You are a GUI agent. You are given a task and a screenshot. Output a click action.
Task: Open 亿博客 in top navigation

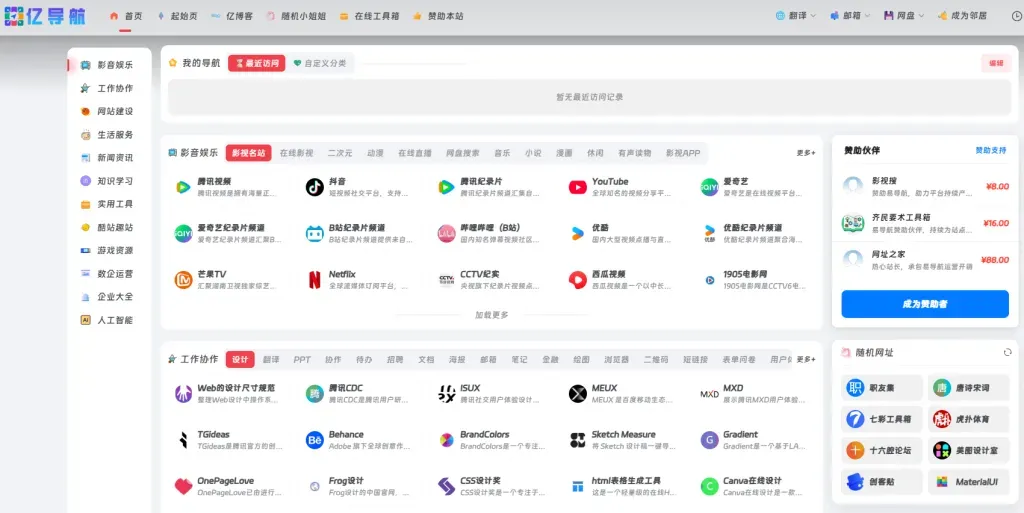[232, 16]
